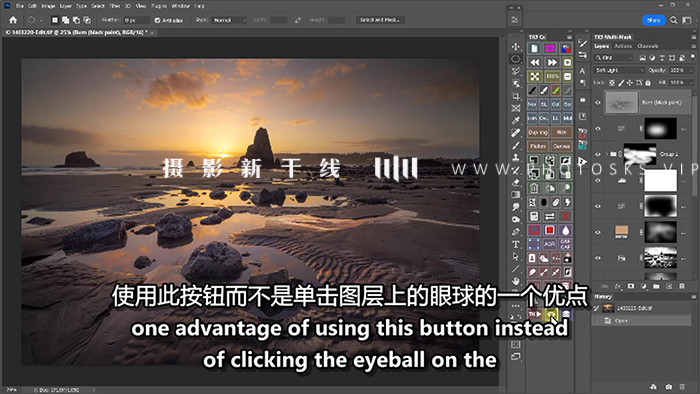This screenshot has height=394, width=700.
Task: Open the Window menu
Action: coord(180,6)
